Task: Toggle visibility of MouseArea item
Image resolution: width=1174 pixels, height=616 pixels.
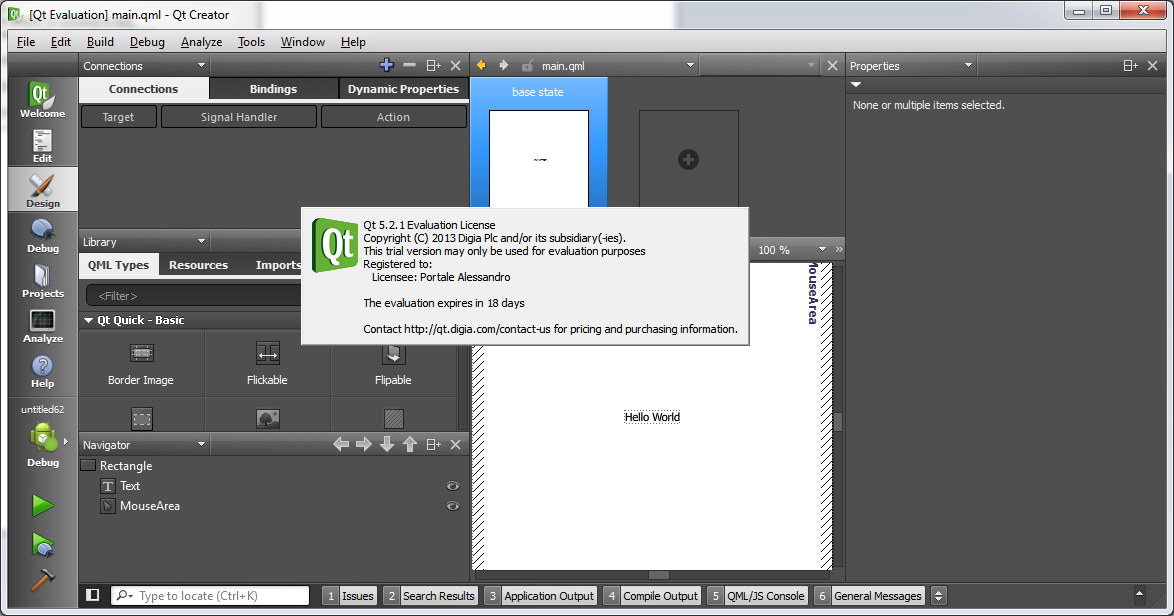Action: [x=453, y=506]
